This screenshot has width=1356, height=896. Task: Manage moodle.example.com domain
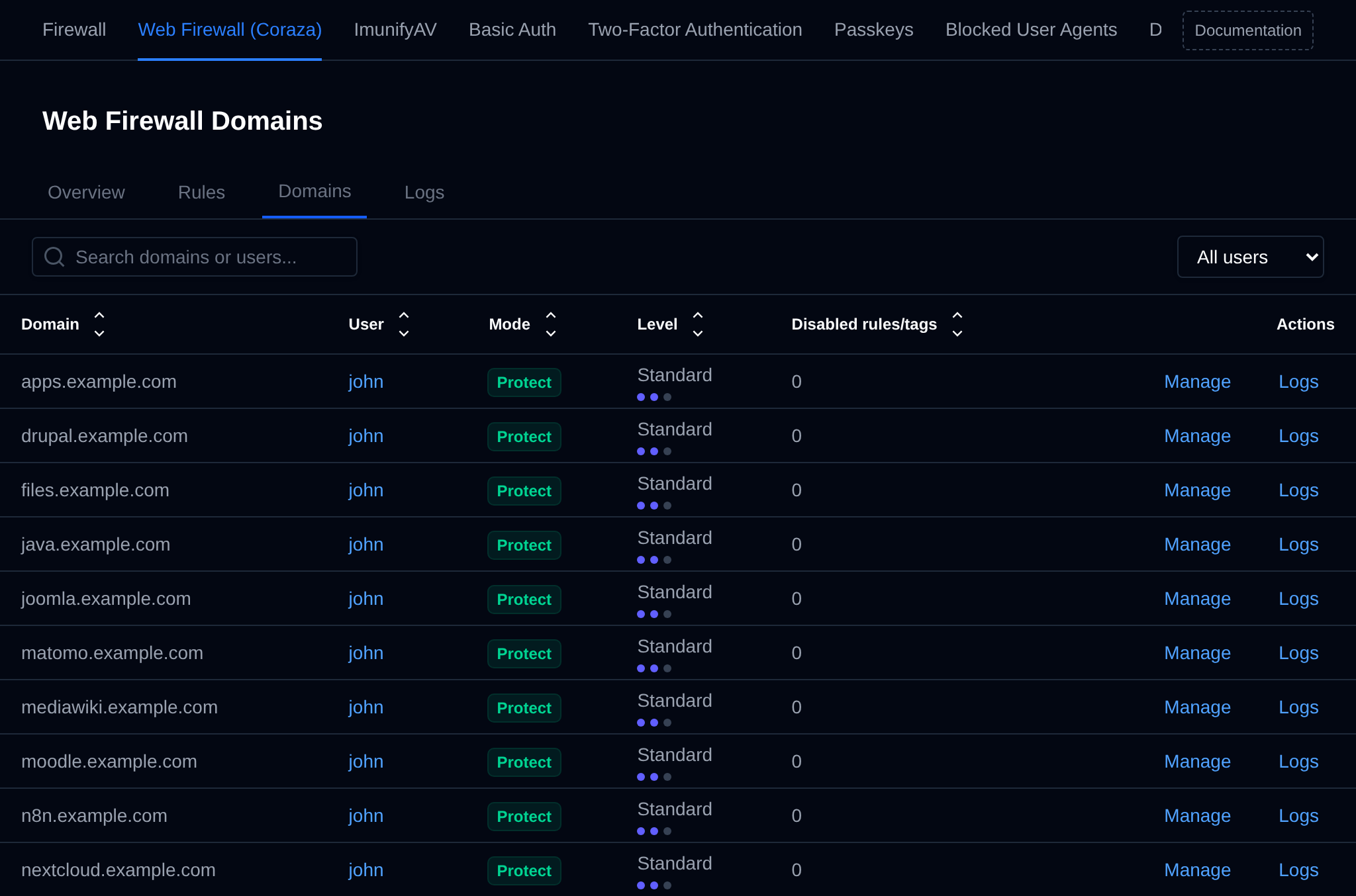(x=1197, y=762)
